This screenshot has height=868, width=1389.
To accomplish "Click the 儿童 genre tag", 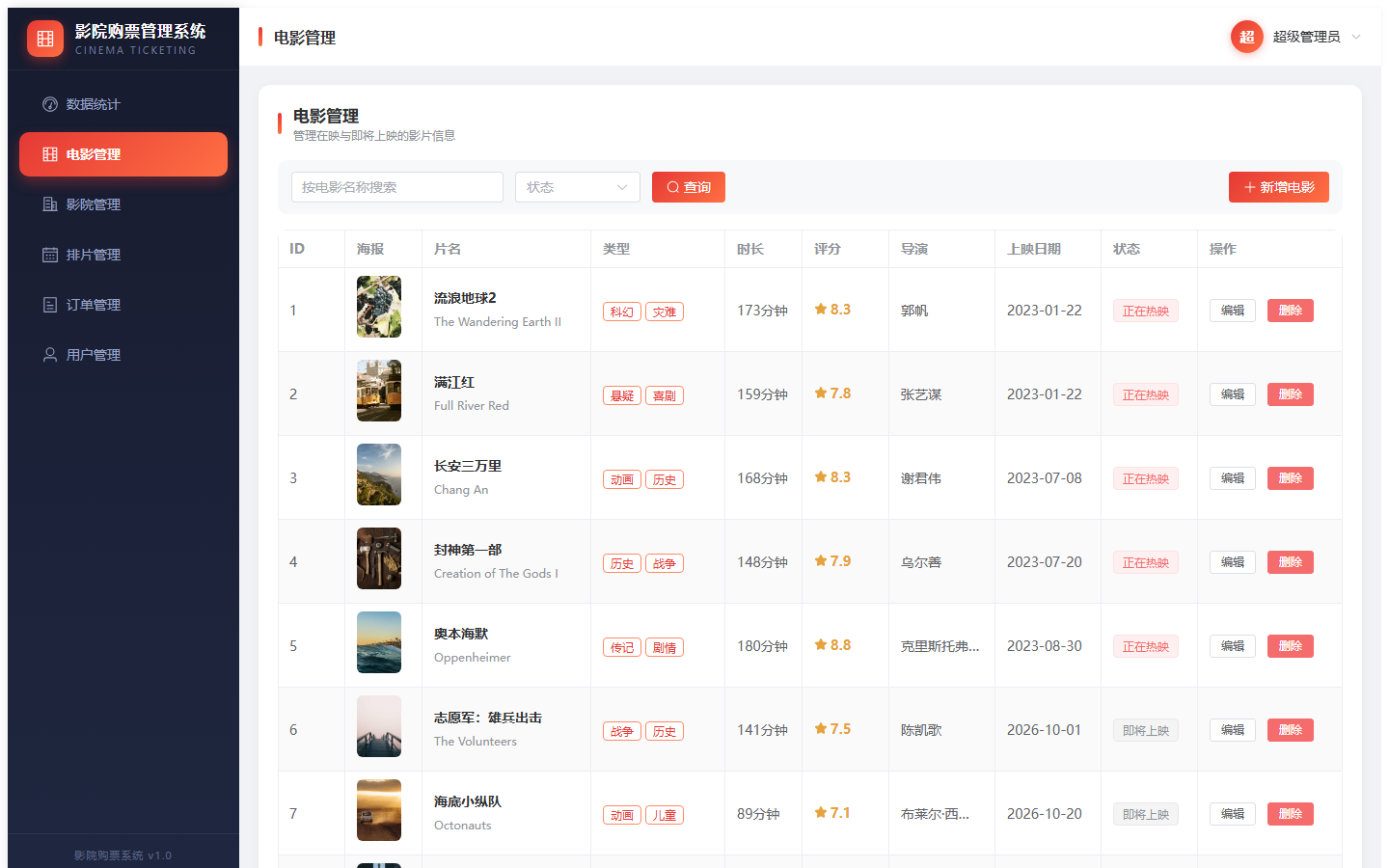I will pos(665,815).
